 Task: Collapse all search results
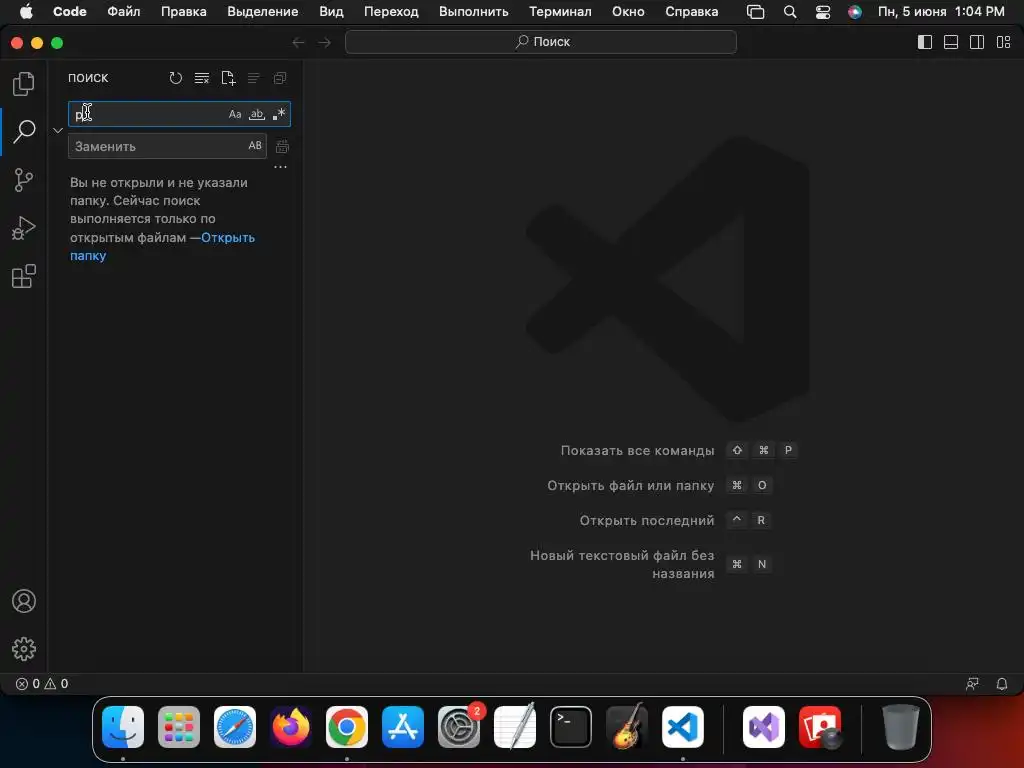tap(280, 78)
